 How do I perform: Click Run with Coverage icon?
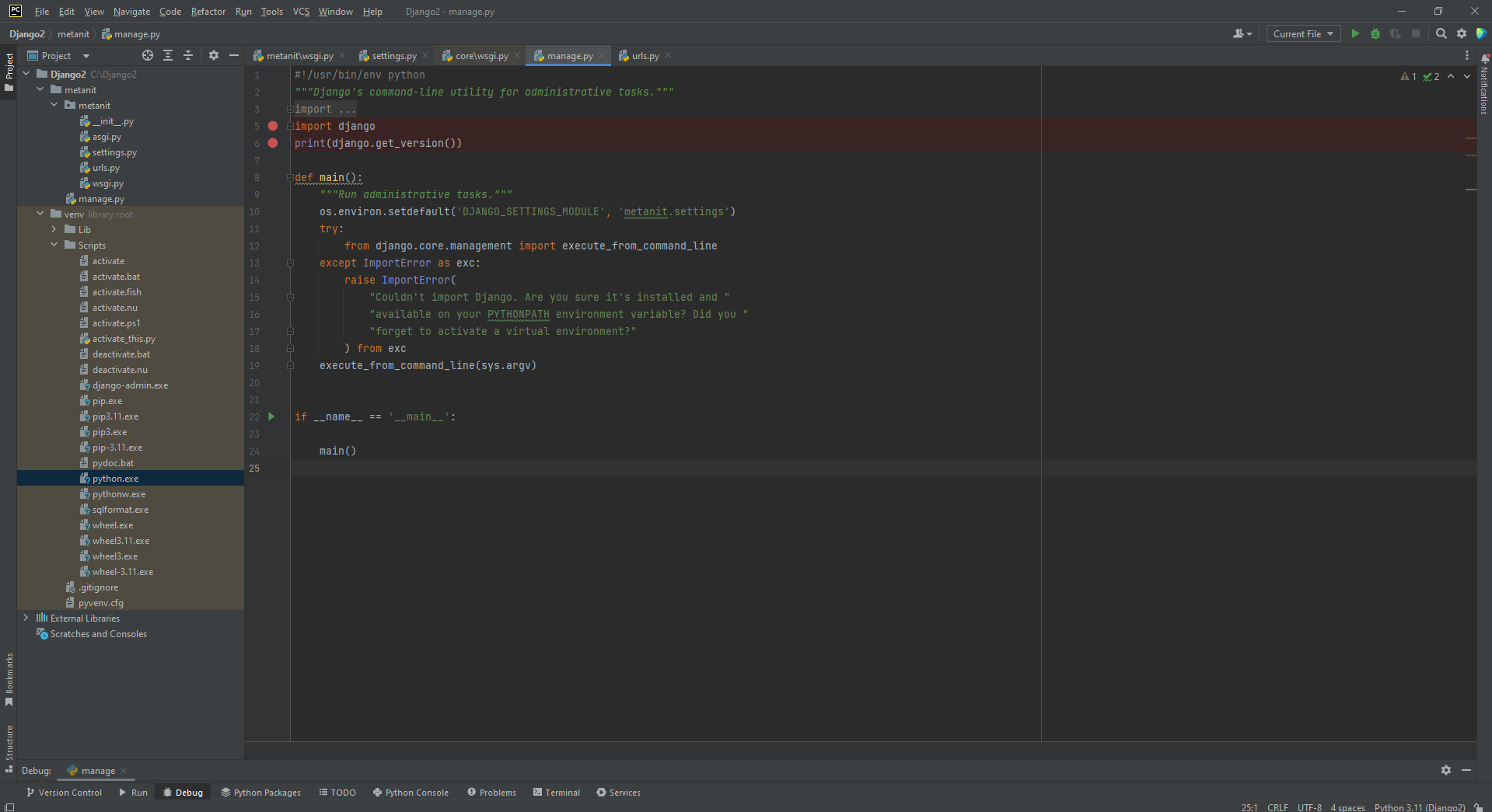[x=1396, y=33]
